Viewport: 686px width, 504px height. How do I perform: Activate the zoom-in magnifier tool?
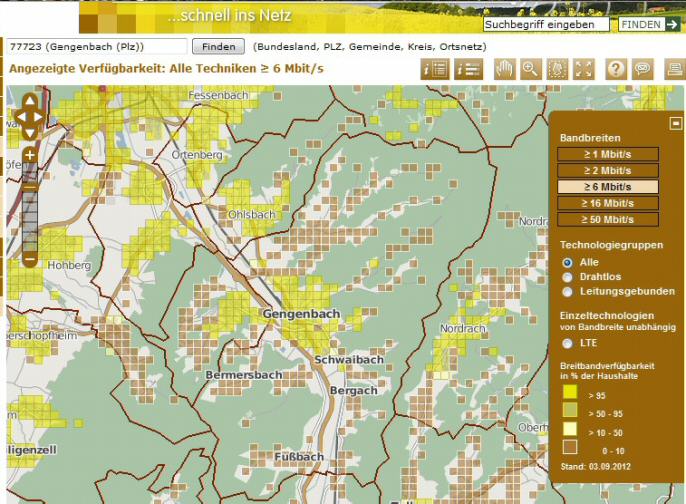tap(530, 69)
